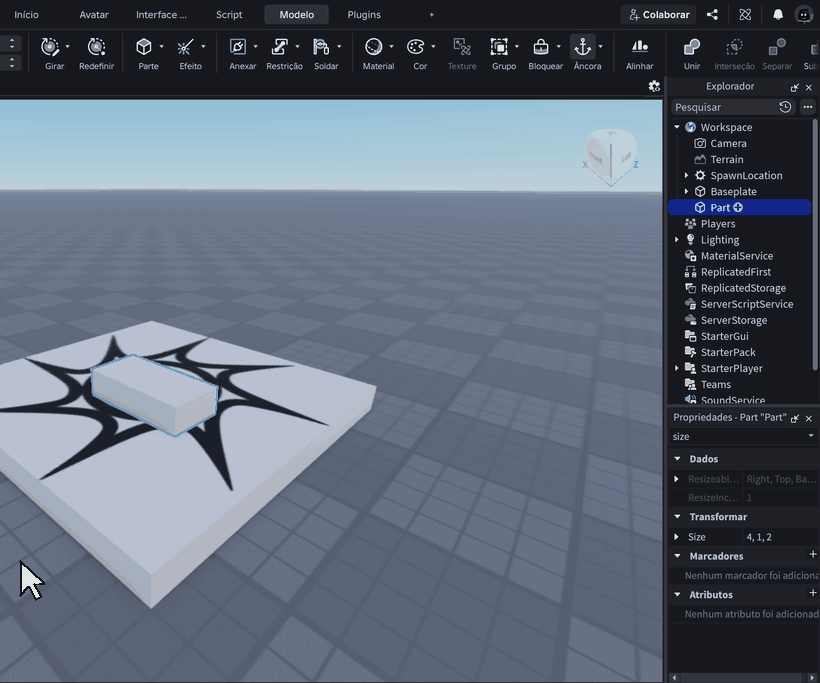The width and height of the screenshot is (820, 683).
Task: Open viewport settings gear icon
Action: (x=654, y=86)
